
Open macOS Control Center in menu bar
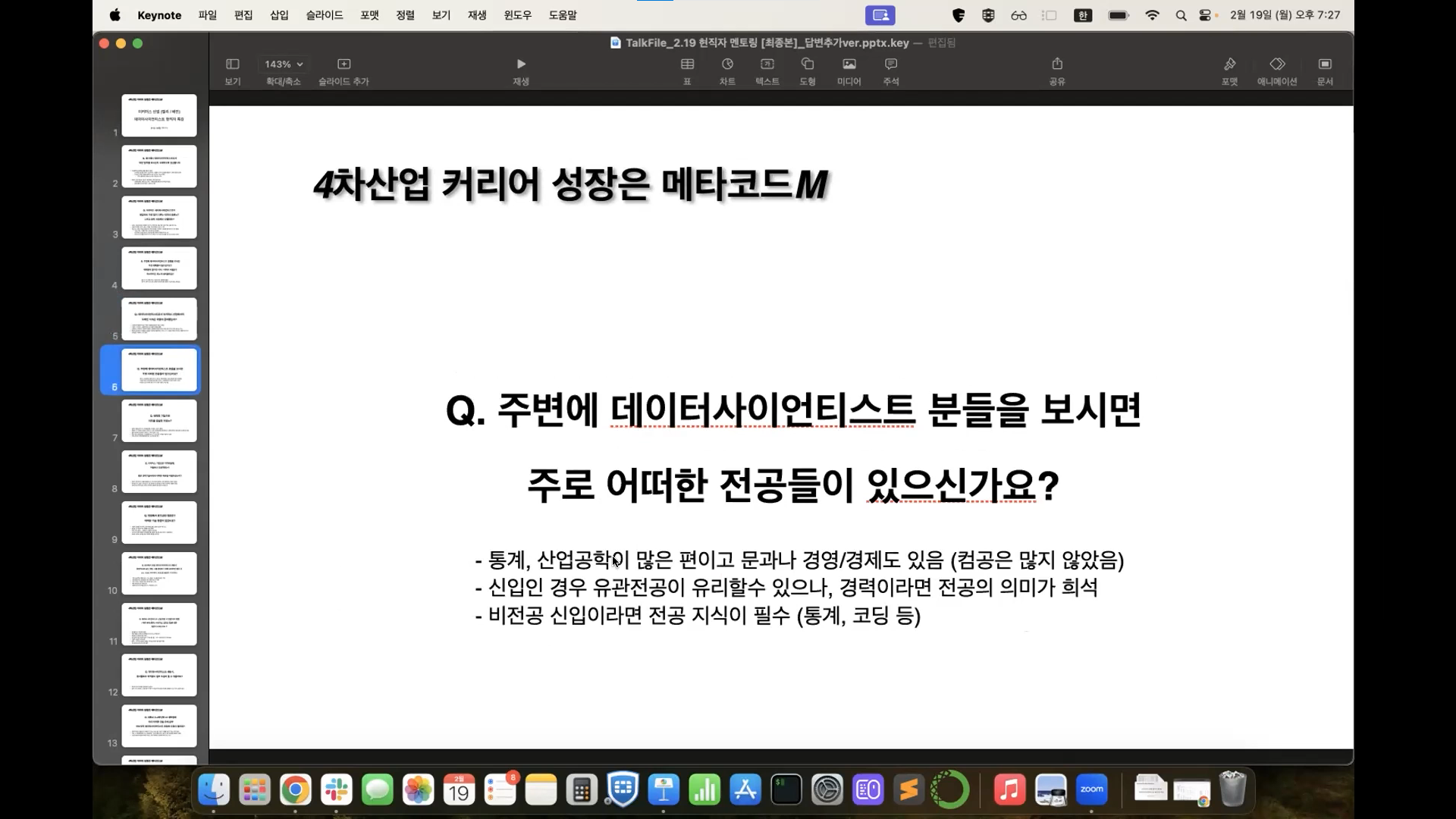[1204, 15]
